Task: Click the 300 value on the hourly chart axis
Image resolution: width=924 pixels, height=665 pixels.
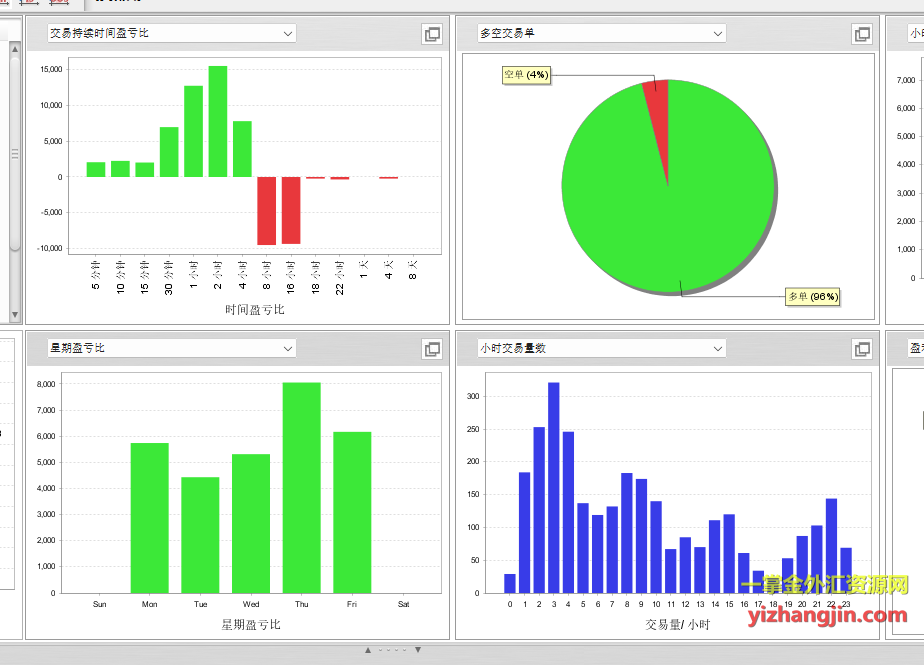Action: click(x=473, y=396)
